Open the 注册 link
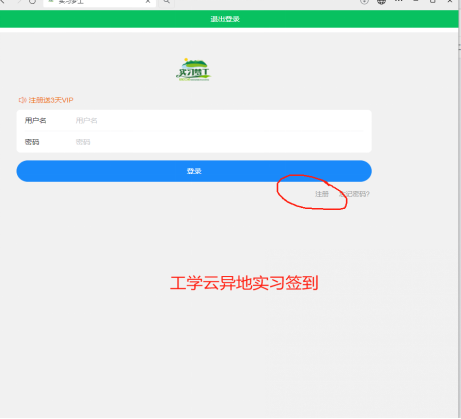The image size is (461, 419). 322,194
